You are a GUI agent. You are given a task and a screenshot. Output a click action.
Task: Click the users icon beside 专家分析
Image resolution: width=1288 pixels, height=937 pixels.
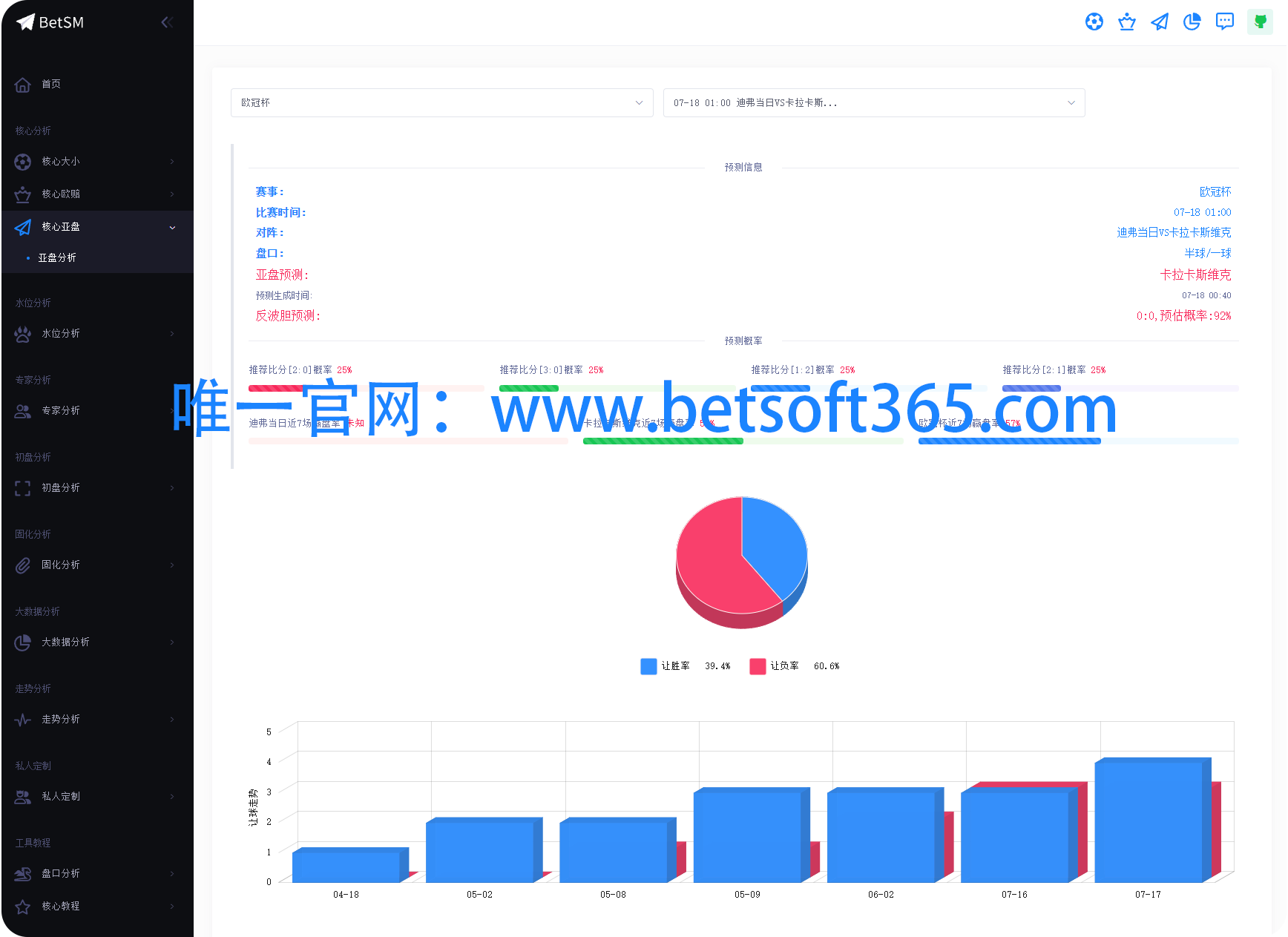pyautogui.click(x=23, y=411)
